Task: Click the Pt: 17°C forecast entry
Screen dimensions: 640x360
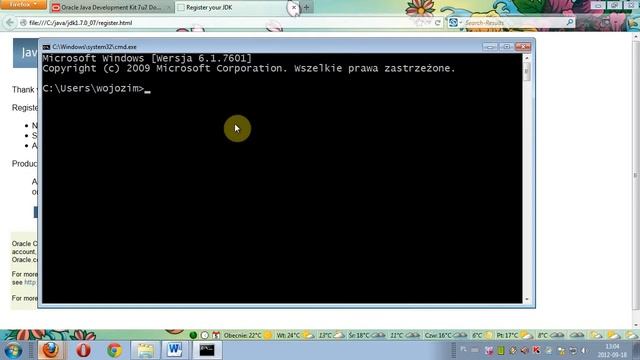Action: tap(514, 336)
